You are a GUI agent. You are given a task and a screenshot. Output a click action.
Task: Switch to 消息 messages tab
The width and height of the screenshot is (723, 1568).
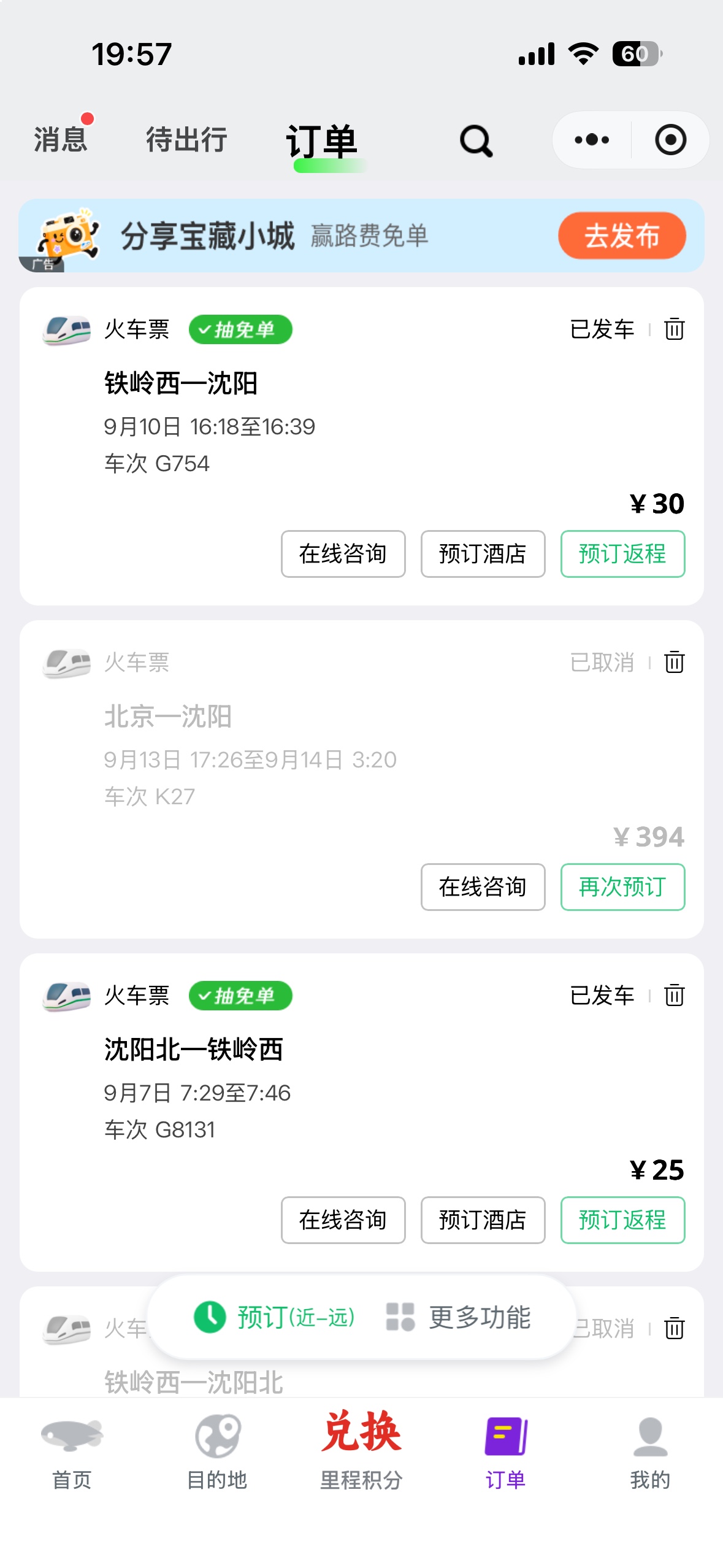(x=60, y=139)
